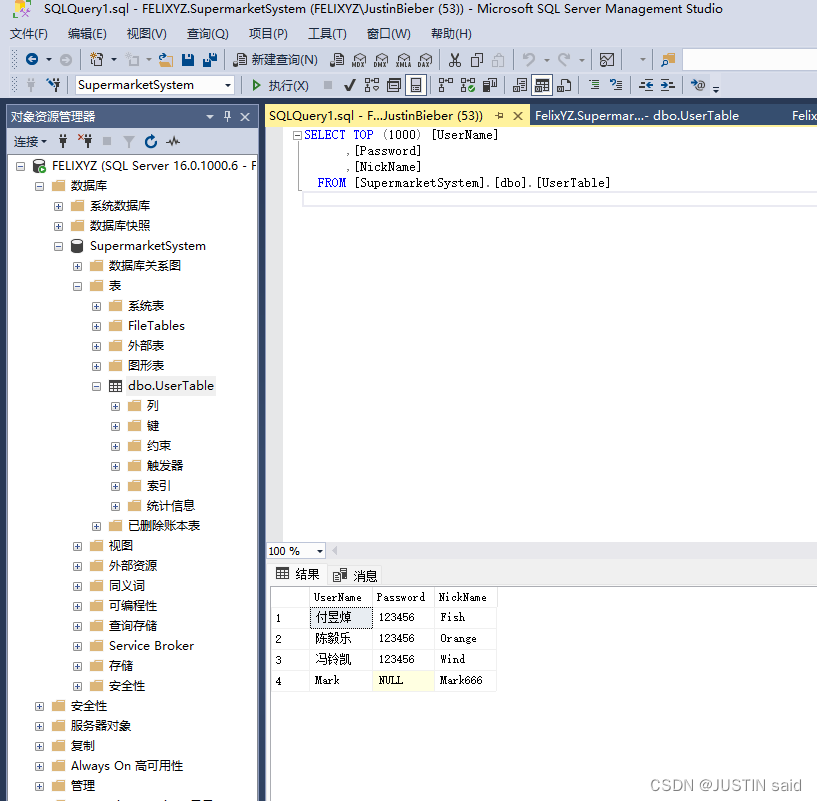Pin the Object Explorer panel

coord(227,116)
